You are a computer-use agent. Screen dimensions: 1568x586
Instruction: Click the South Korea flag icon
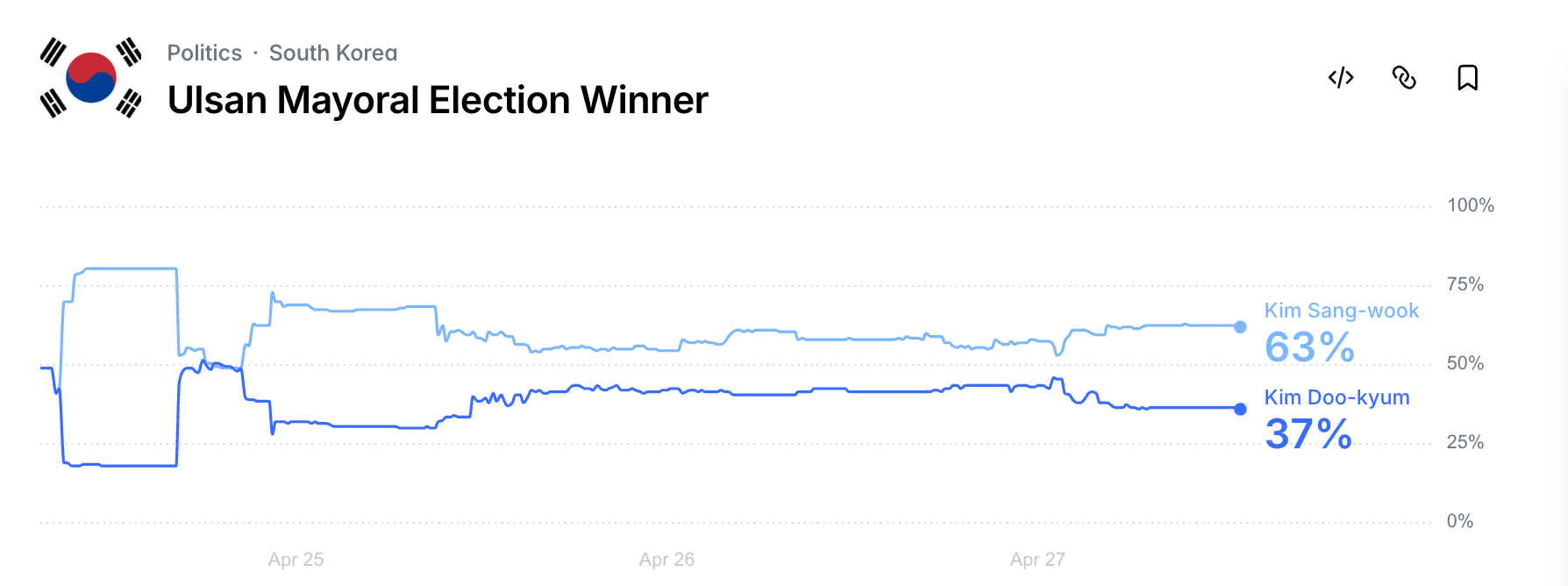[91, 77]
